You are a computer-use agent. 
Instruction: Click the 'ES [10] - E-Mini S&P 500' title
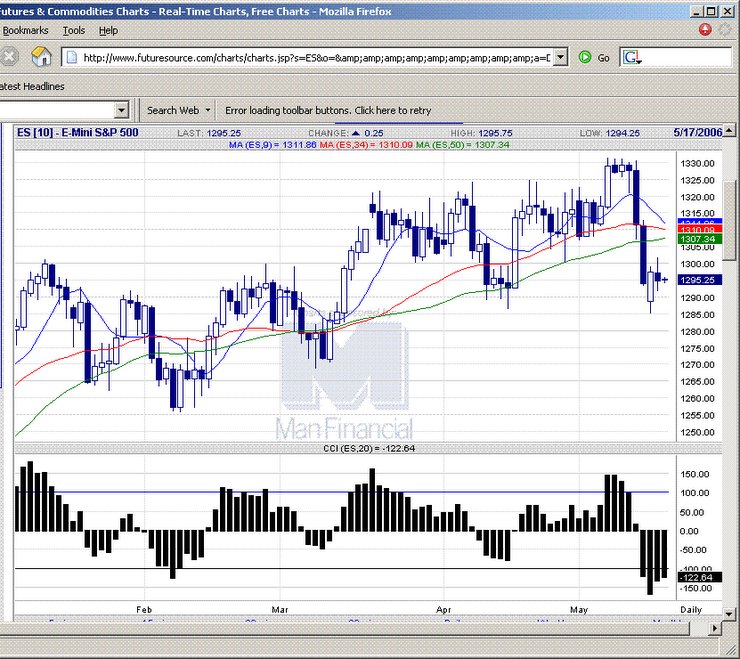point(77,132)
